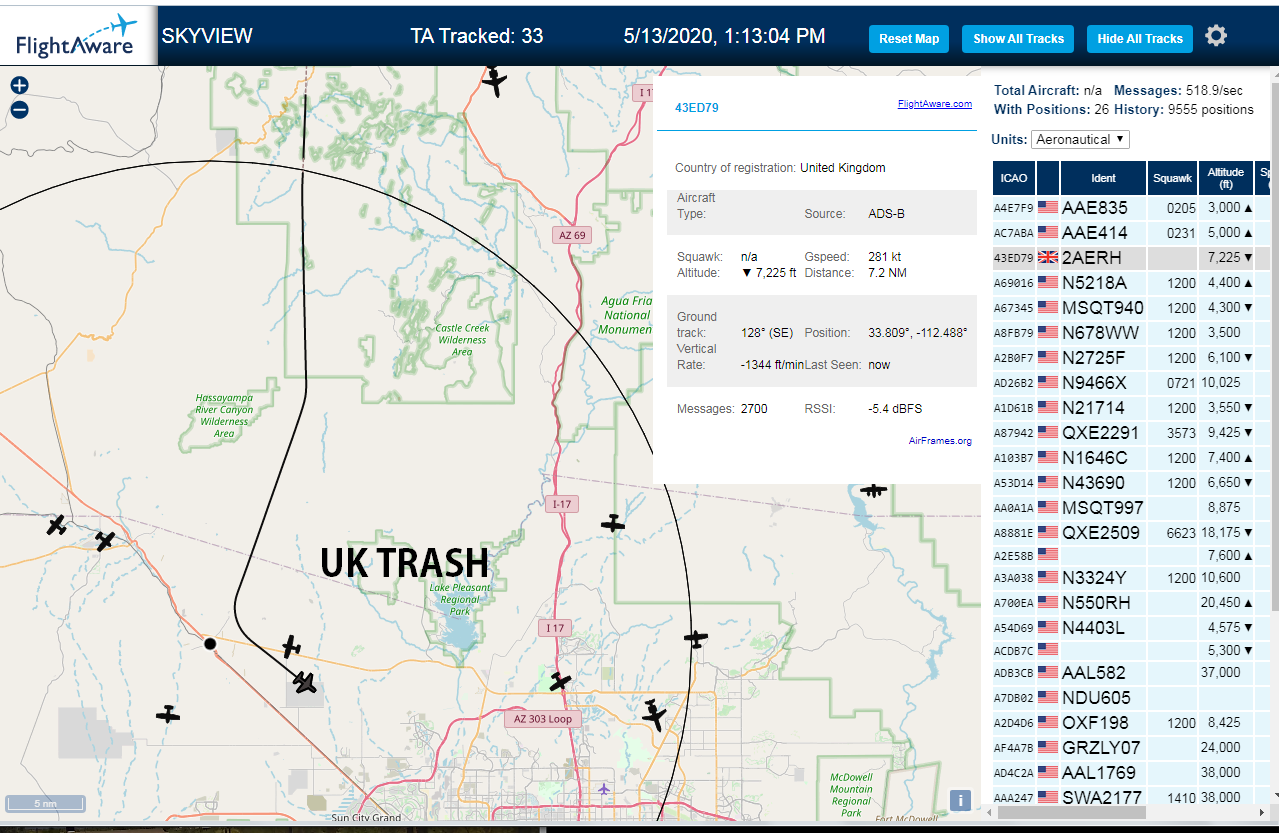Select the QXE2509 aircraft row
The width and height of the screenshot is (1279, 833).
1131,533
